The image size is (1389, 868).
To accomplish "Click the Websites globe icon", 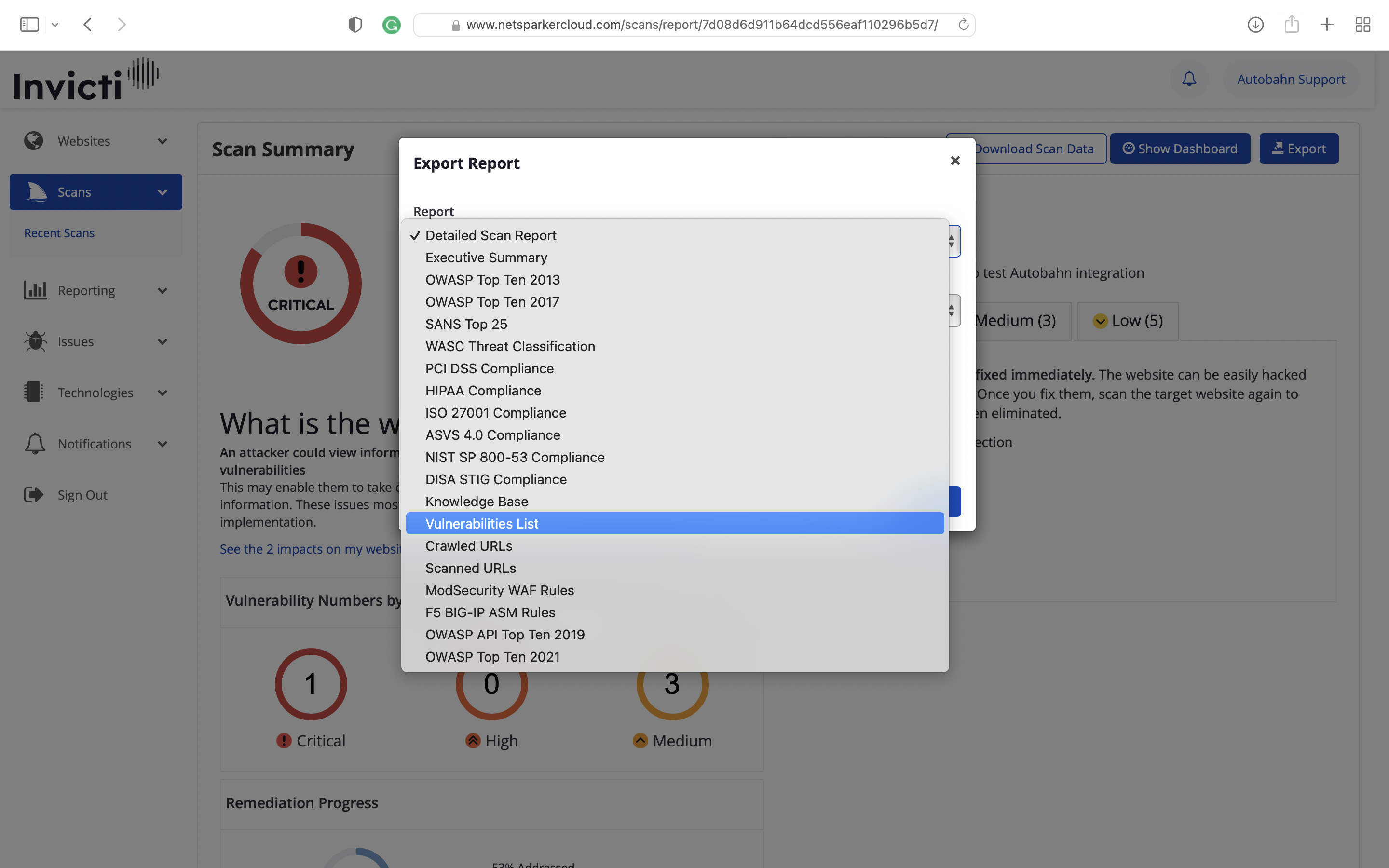I will 34,141.
